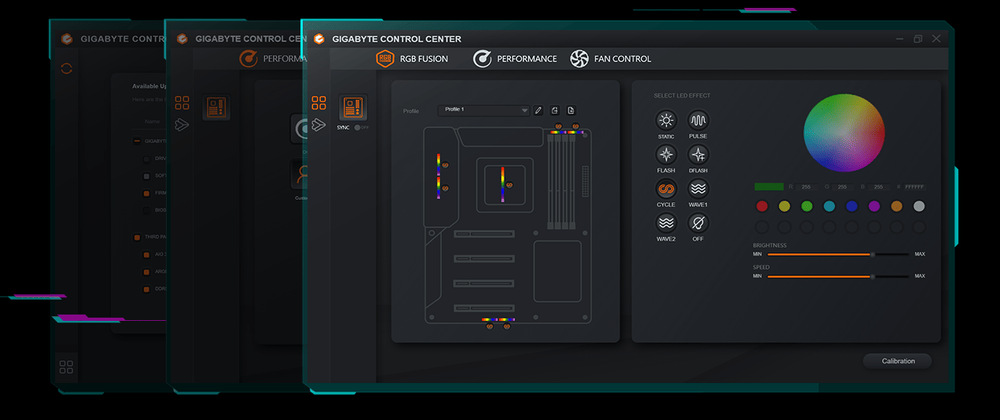Toggle the SYNC off switch

[362, 127]
